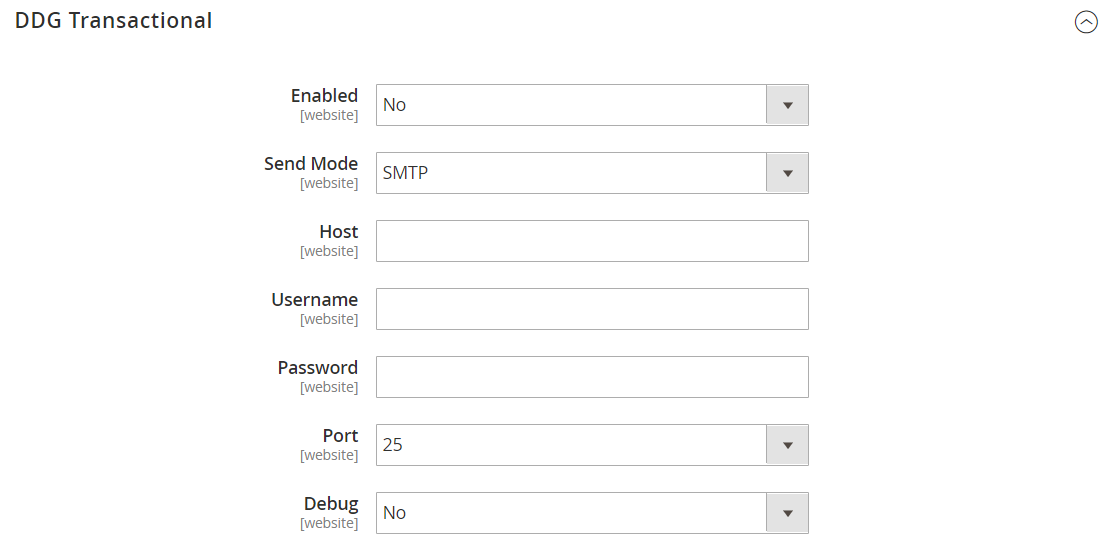Image resolution: width=1107 pixels, height=553 pixels.
Task: Click the Host field label
Action: pyautogui.click(x=338, y=232)
